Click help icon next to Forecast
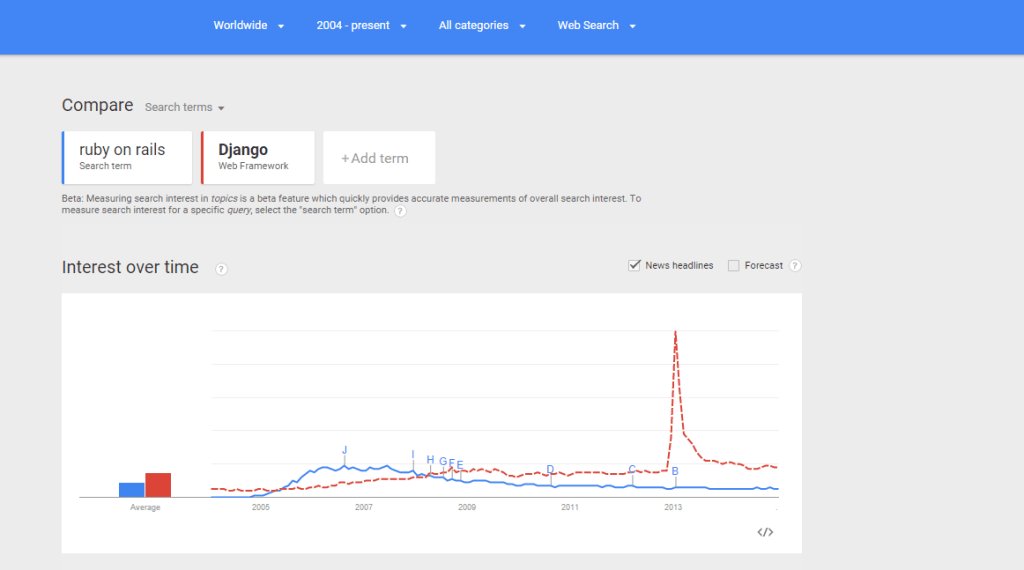The width and height of the screenshot is (1024, 570). pos(795,266)
